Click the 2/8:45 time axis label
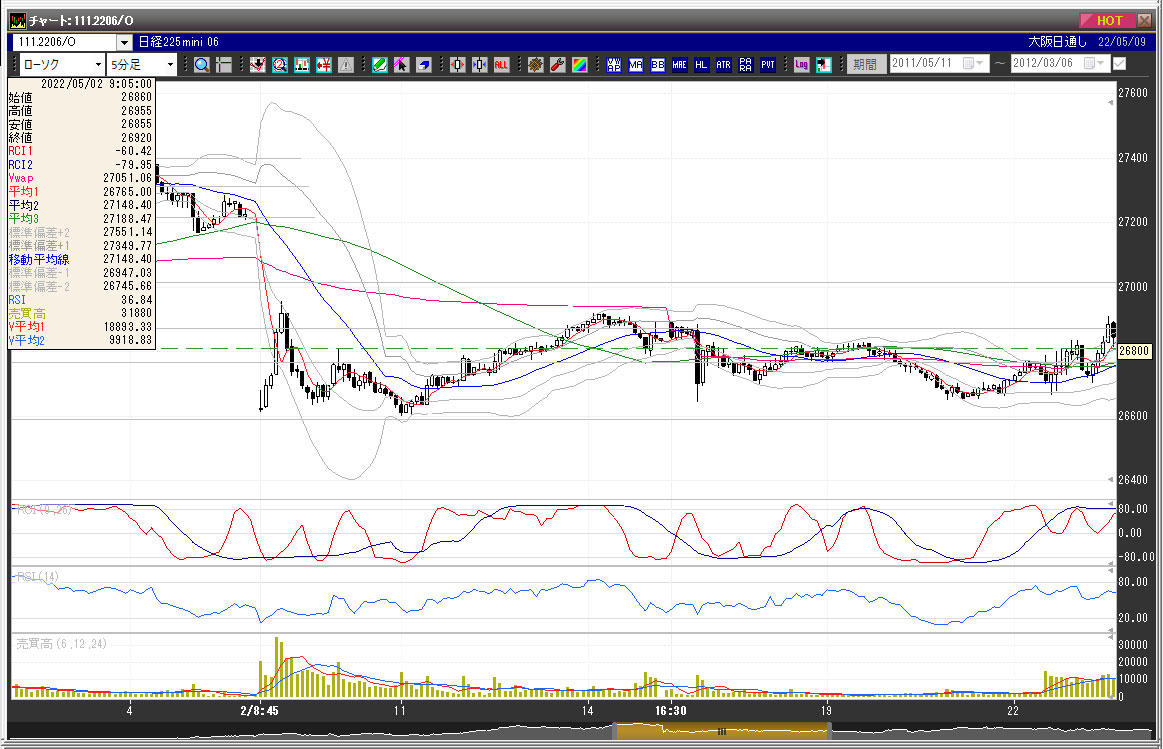The height and width of the screenshot is (749, 1163). pyautogui.click(x=260, y=710)
